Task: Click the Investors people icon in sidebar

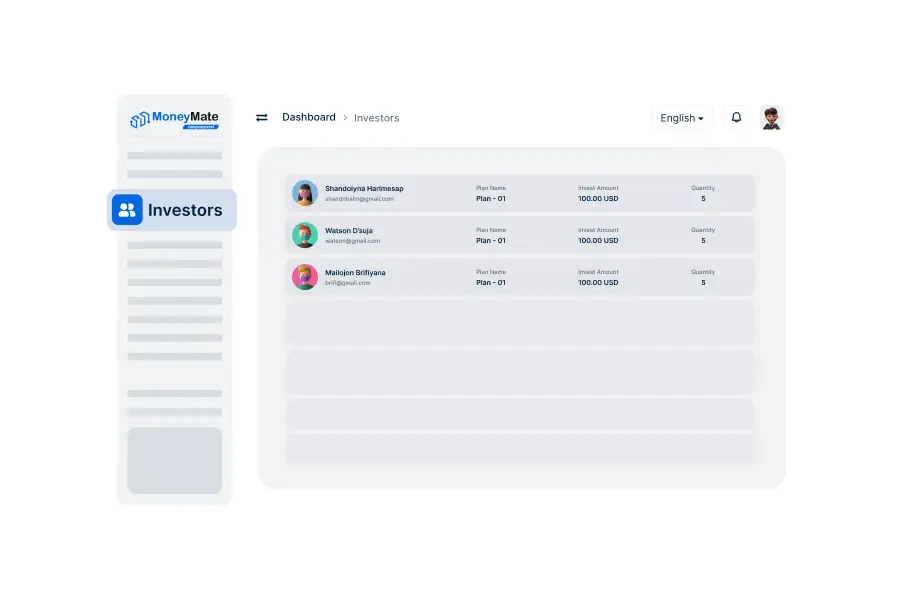Action: pyautogui.click(x=127, y=210)
